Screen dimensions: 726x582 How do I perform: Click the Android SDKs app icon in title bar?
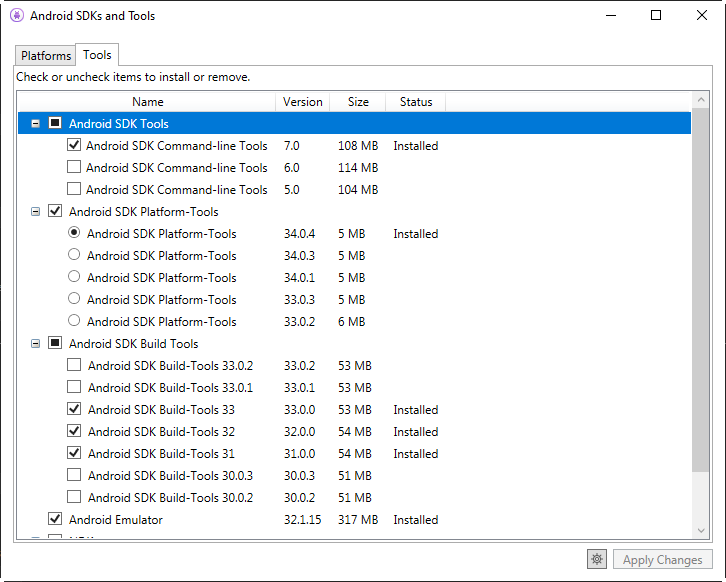[17, 16]
